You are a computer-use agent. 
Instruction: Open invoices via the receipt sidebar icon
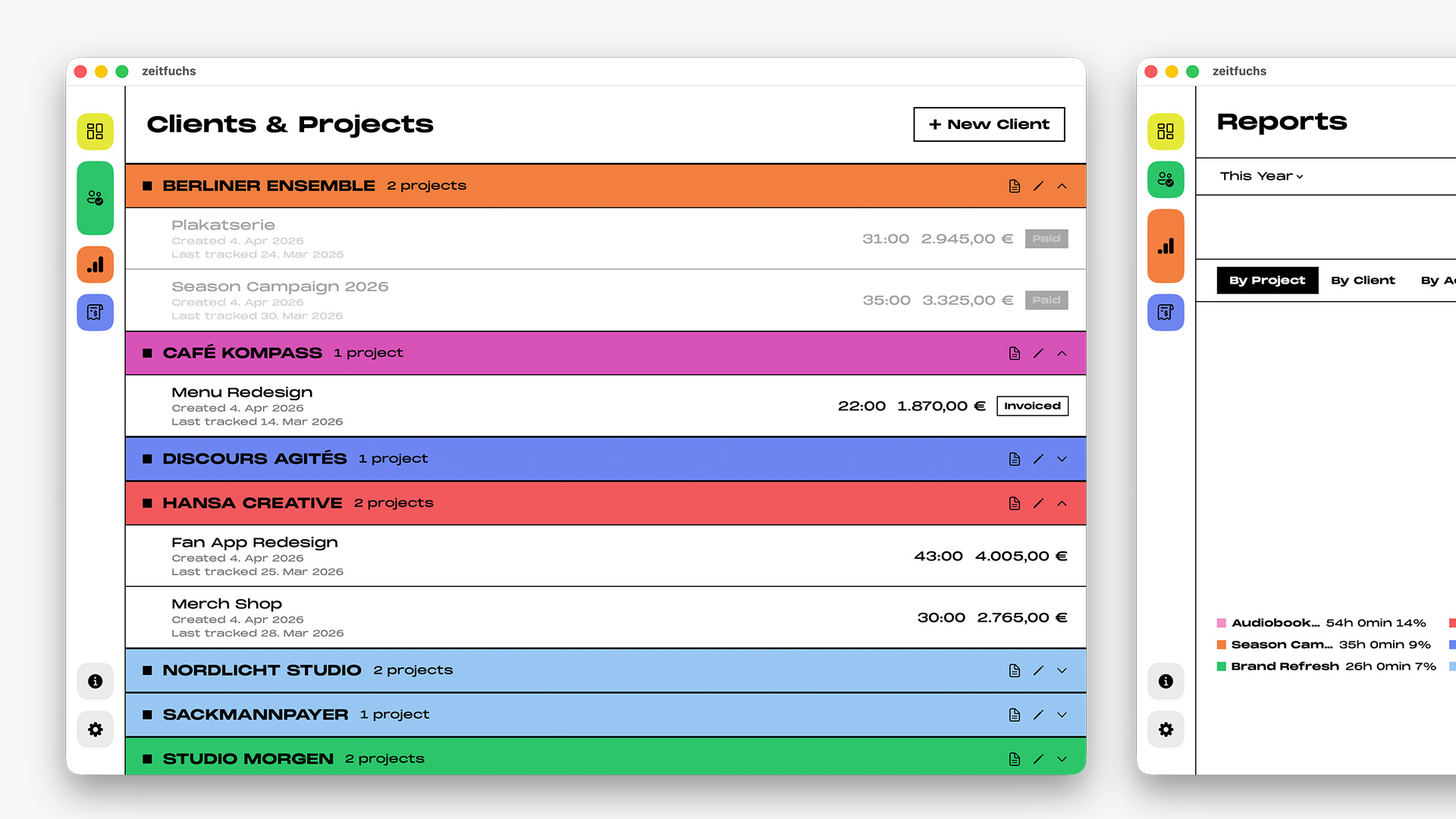[95, 312]
